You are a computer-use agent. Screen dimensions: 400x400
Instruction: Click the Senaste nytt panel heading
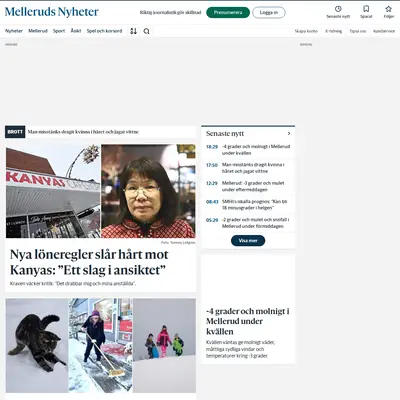[x=225, y=134]
